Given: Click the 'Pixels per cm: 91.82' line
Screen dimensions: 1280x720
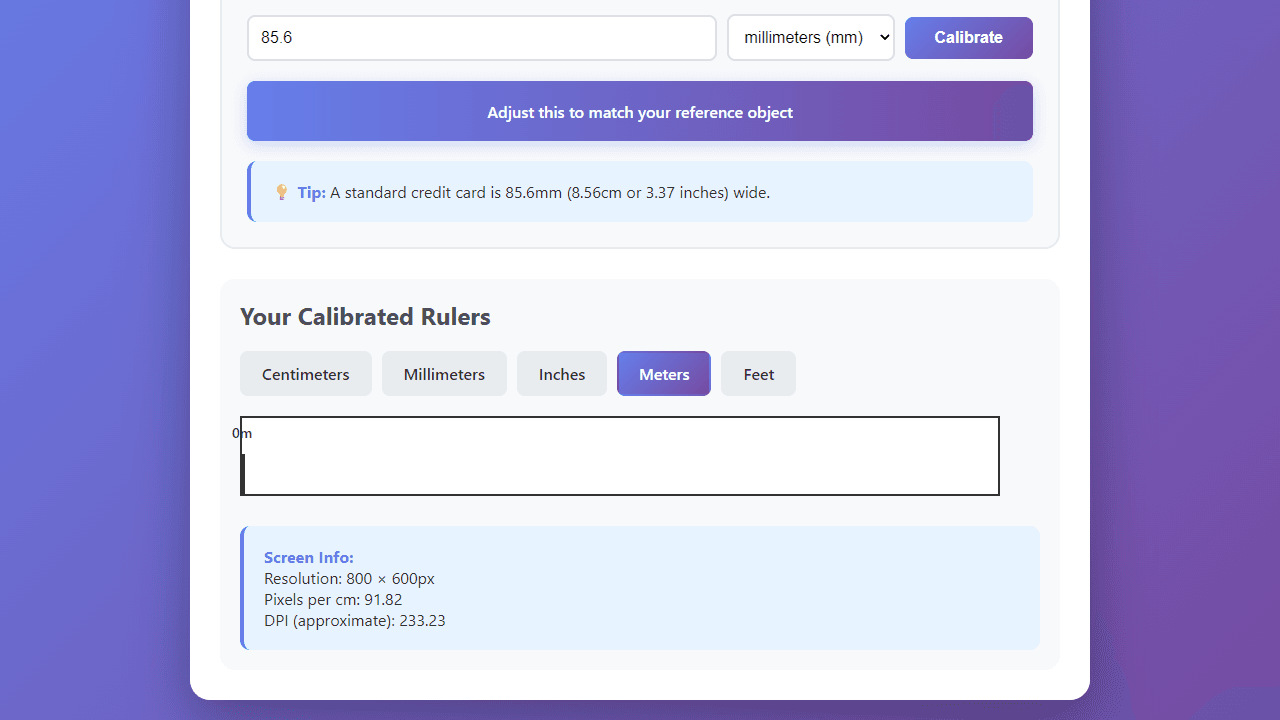Looking at the screenshot, I should click(x=333, y=600).
